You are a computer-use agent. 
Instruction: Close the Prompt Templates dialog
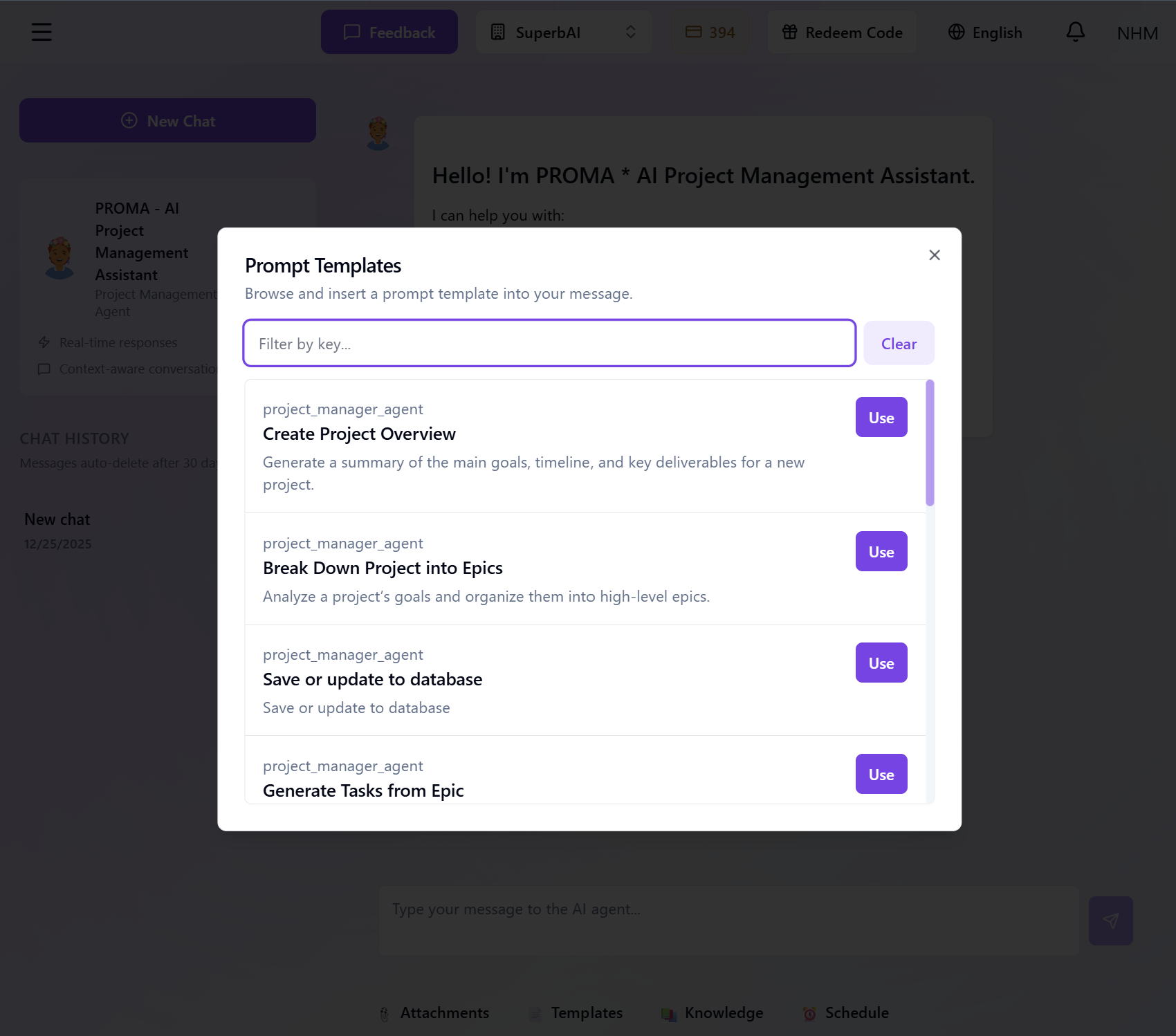[x=935, y=255]
